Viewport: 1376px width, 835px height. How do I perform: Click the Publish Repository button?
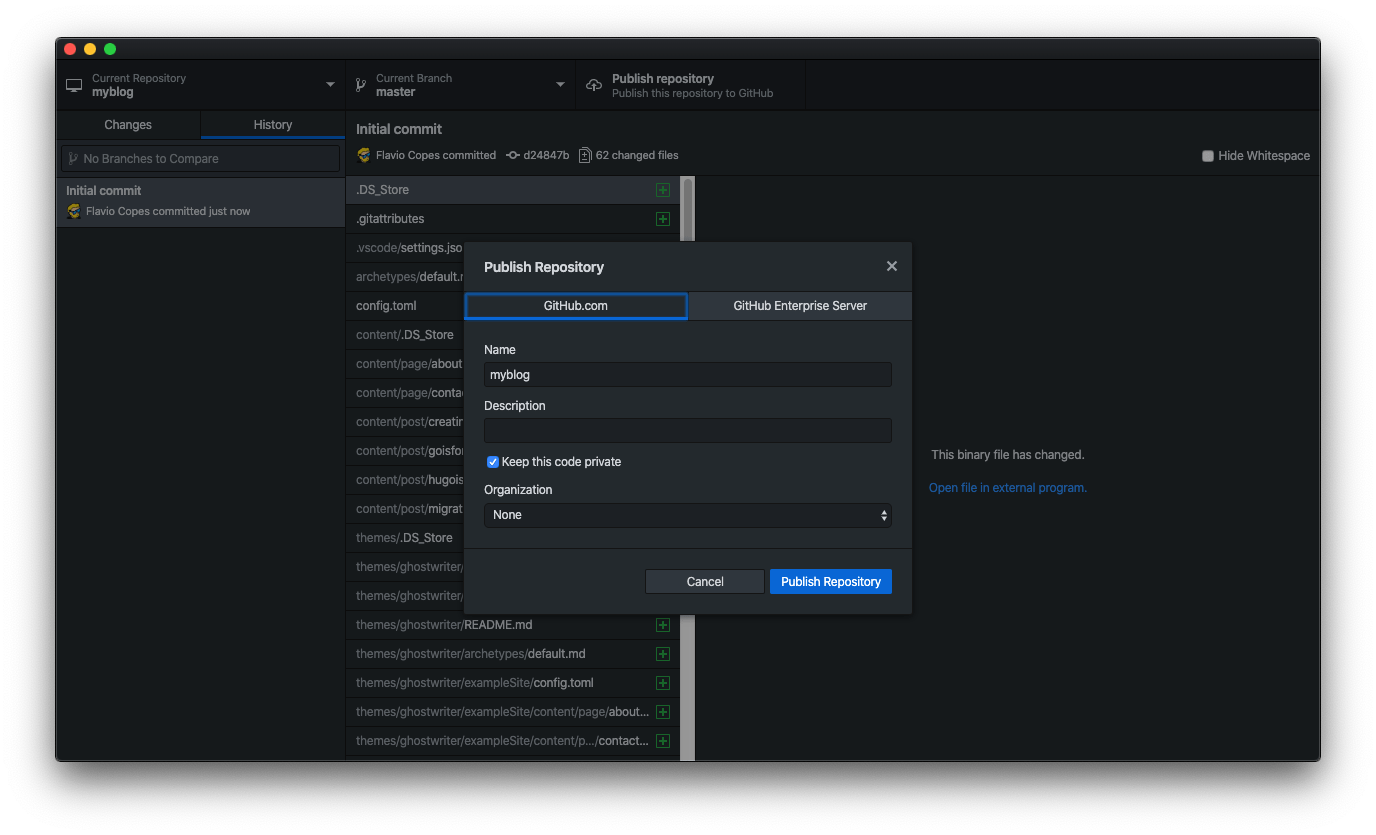tap(830, 581)
